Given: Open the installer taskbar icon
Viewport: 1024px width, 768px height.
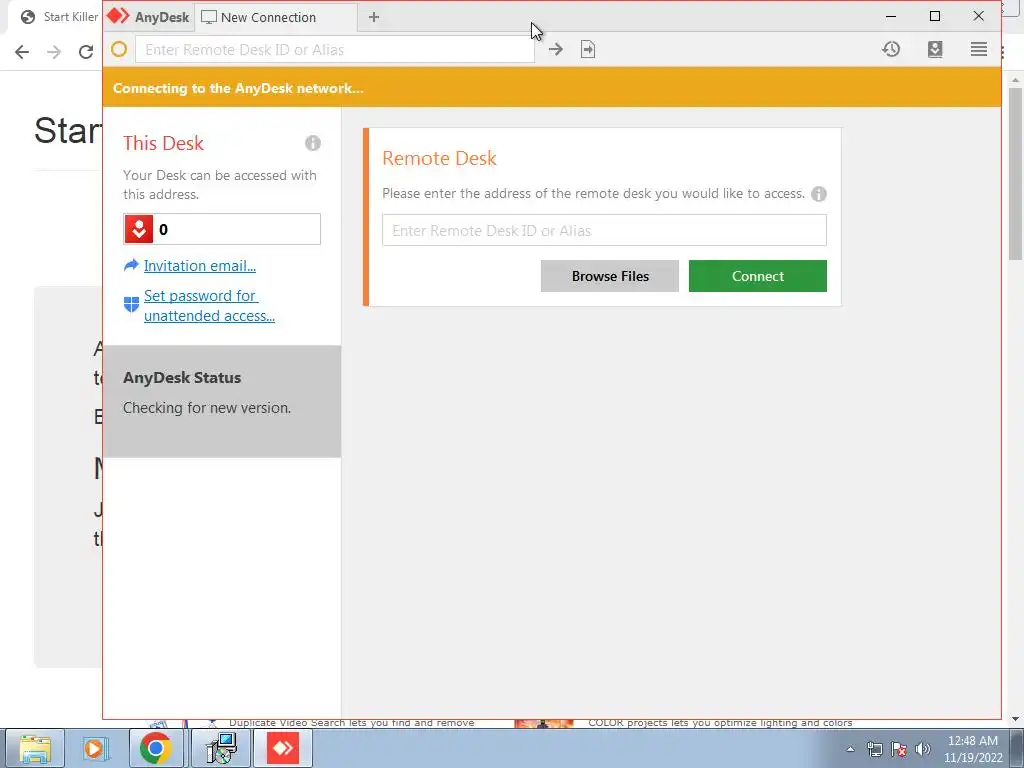Looking at the screenshot, I should click(x=221, y=748).
